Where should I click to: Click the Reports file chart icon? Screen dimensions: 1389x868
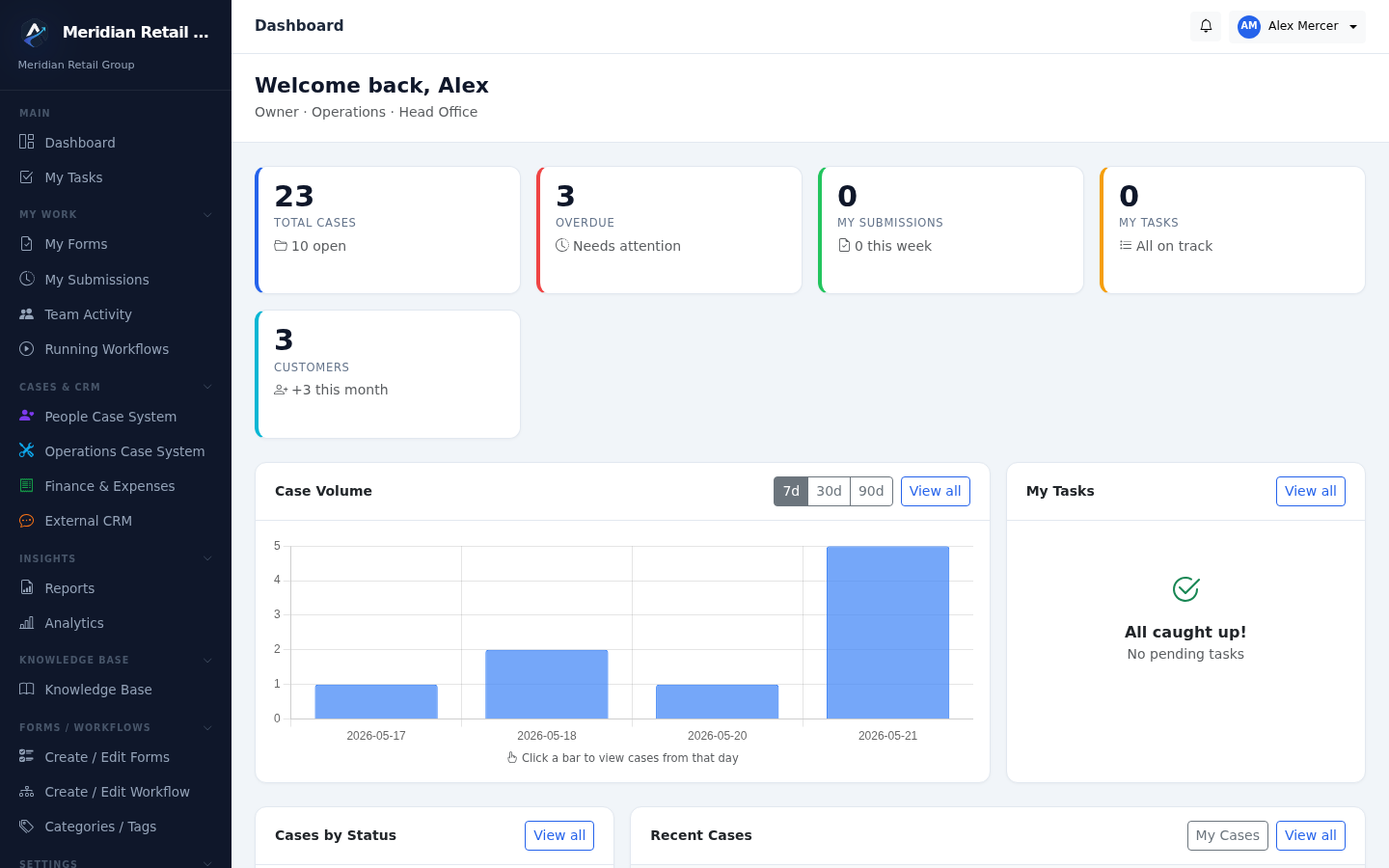click(x=27, y=588)
